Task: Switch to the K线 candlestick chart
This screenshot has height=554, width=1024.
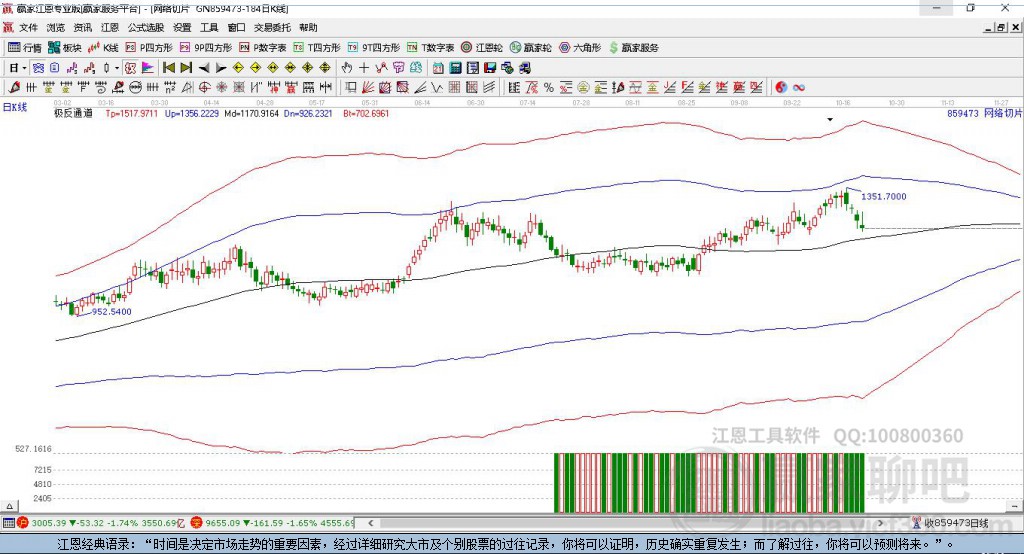Action: coord(103,48)
